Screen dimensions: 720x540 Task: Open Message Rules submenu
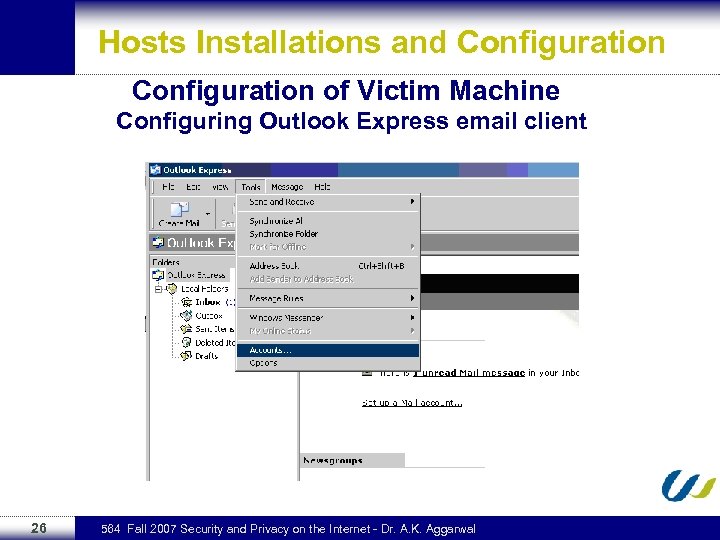point(328,298)
